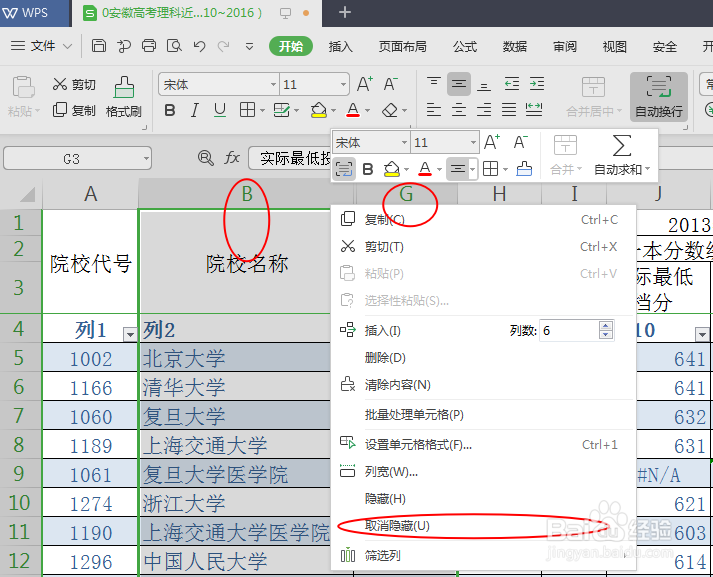713x577 pixels.
Task: Open the File (文件) menu
Action: (x=41, y=46)
